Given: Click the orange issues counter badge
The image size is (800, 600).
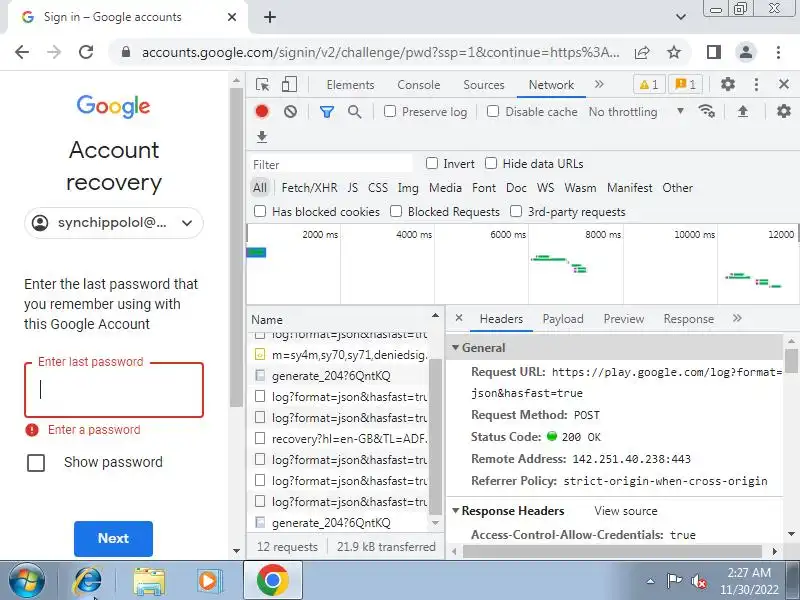Looking at the screenshot, I should (x=686, y=85).
